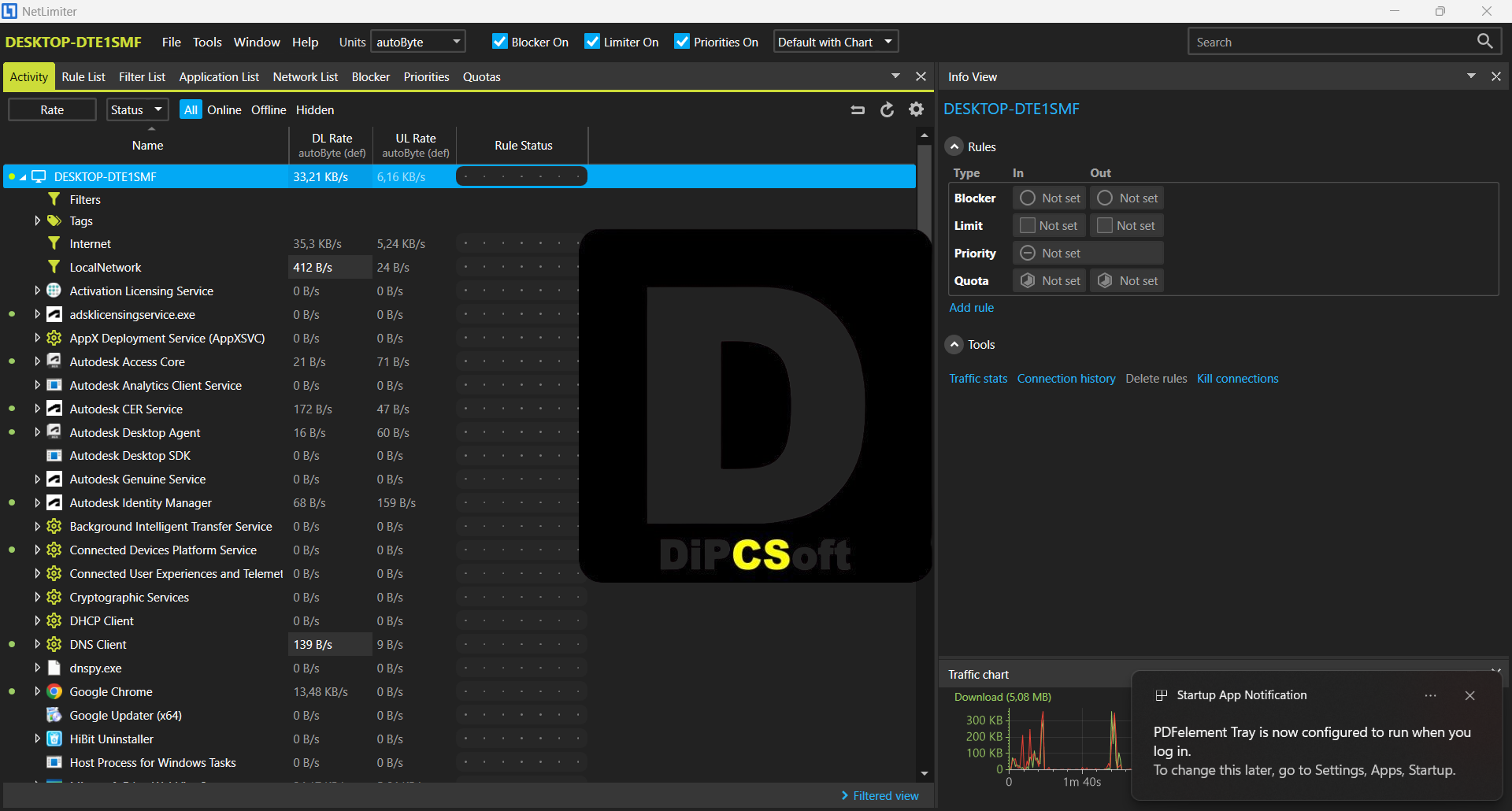The height and width of the screenshot is (811, 1512).
Task: Open the Activity view settings gear
Action: [x=916, y=109]
